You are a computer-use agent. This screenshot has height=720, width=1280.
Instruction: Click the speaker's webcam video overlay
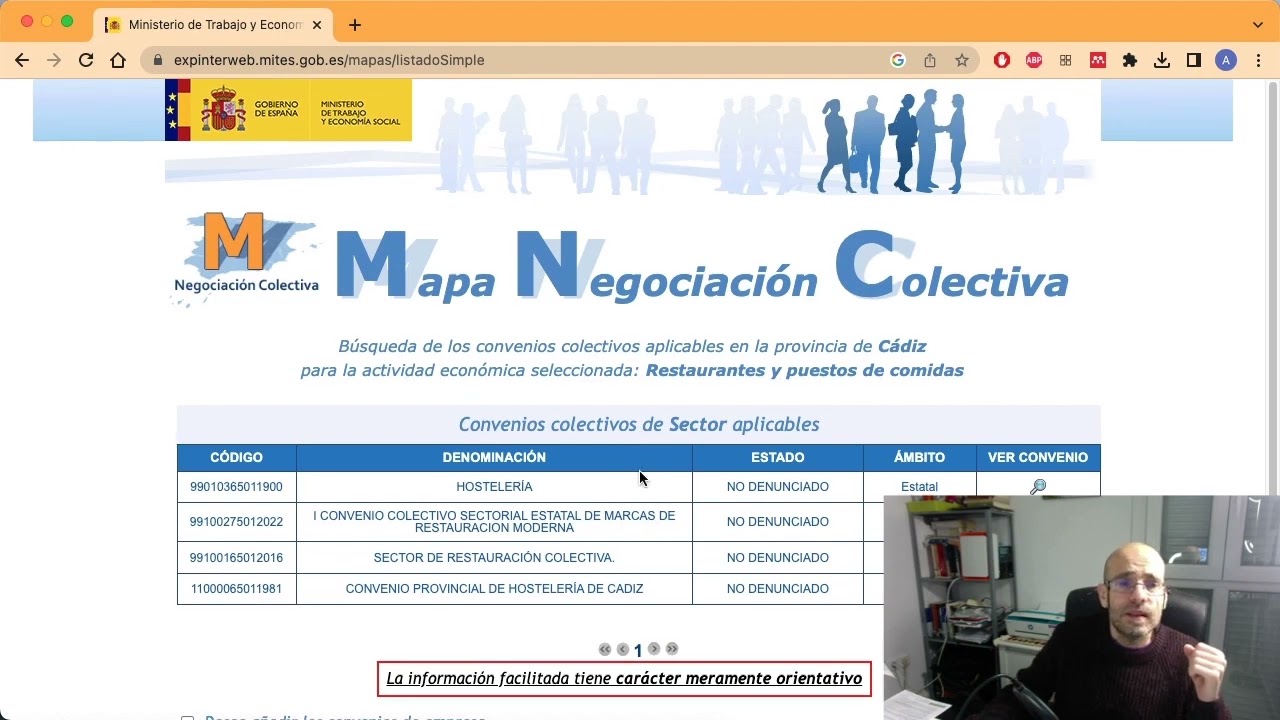point(1082,608)
